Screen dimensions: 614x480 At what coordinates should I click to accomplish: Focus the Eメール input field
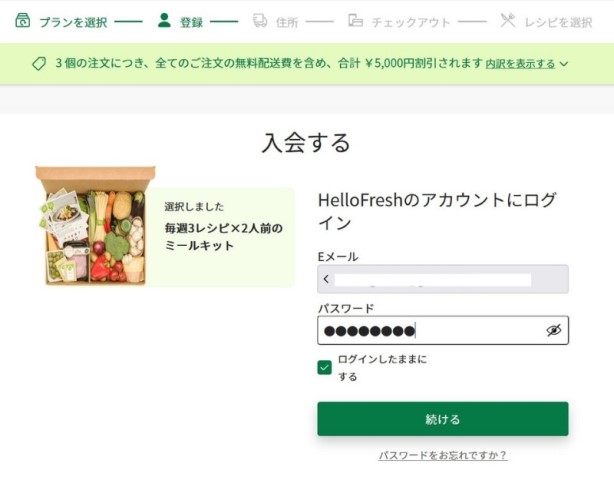click(443, 279)
